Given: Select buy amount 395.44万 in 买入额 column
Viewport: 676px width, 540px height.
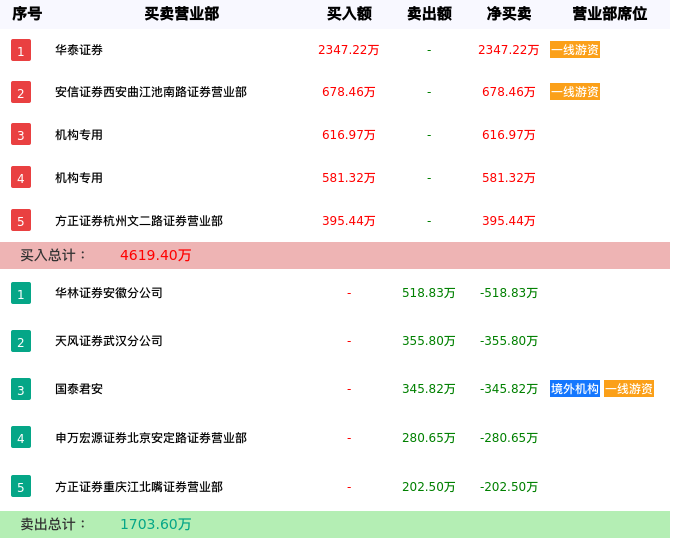Looking at the screenshot, I should click(349, 221).
